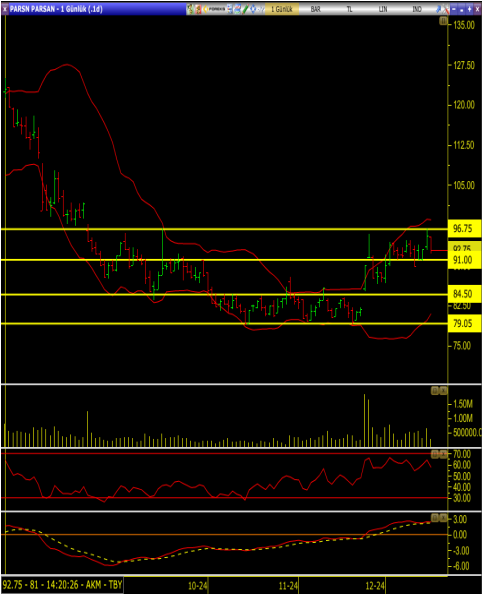Viewport: 483px width, 596px height.
Task: Click the -6.00 MACD axis label
Action: pyautogui.click(x=460, y=566)
